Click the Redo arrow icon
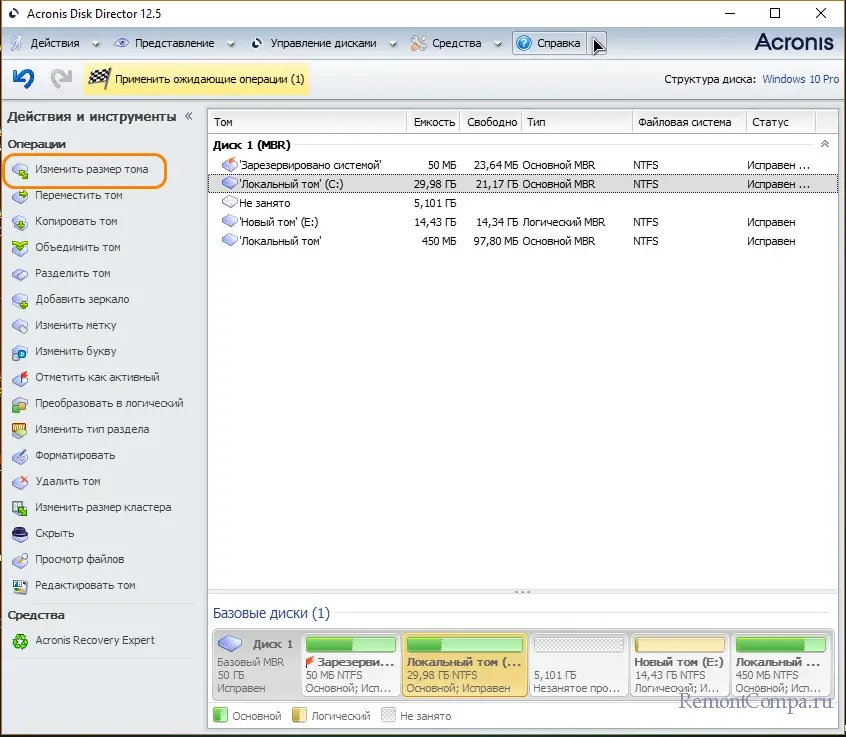846x737 pixels. tap(62, 79)
